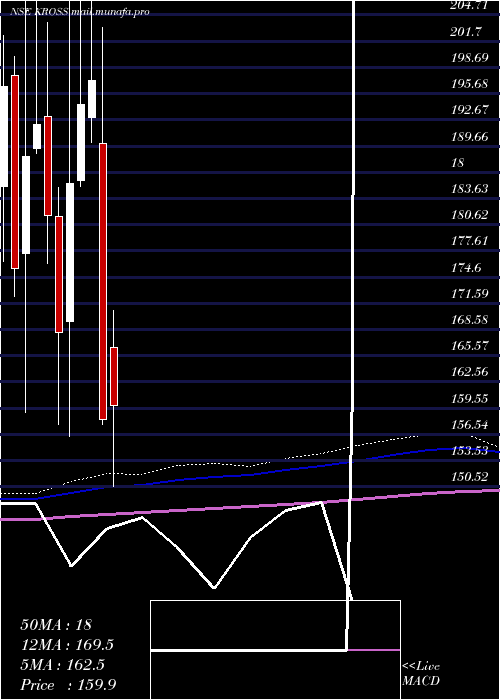
Task: Click the 192.67 axis value
Action: tap(470, 110)
